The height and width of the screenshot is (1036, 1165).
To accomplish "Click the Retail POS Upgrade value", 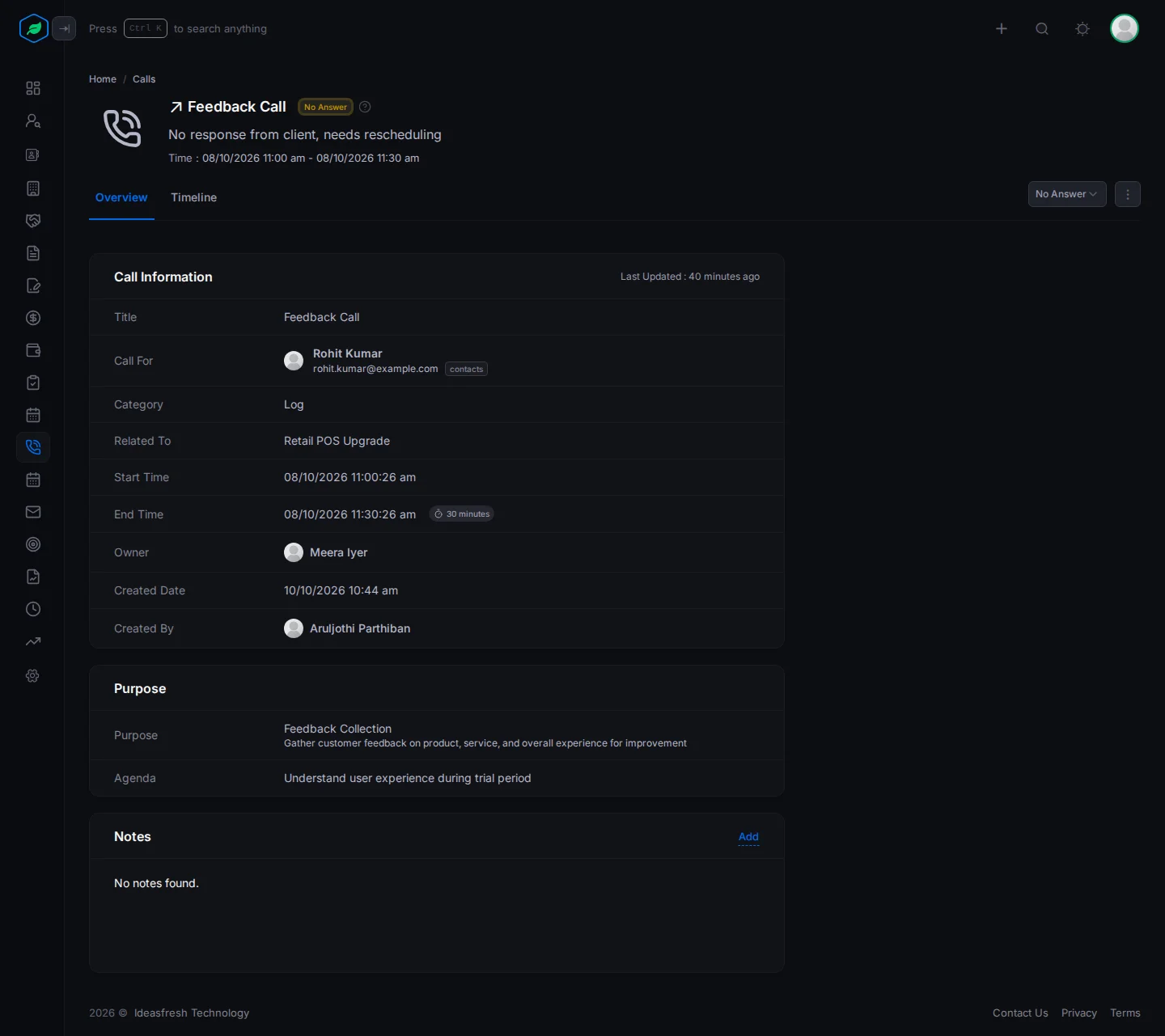I will (x=337, y=441).
